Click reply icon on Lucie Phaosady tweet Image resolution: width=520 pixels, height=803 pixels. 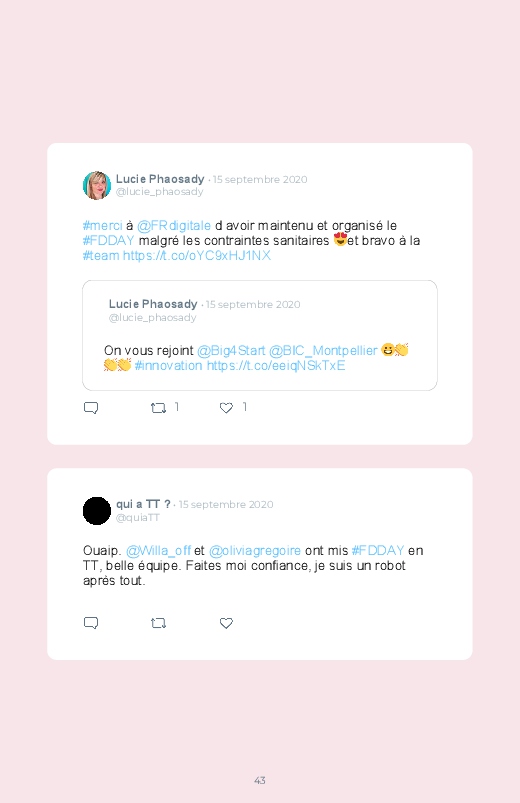tap(91, 408)
